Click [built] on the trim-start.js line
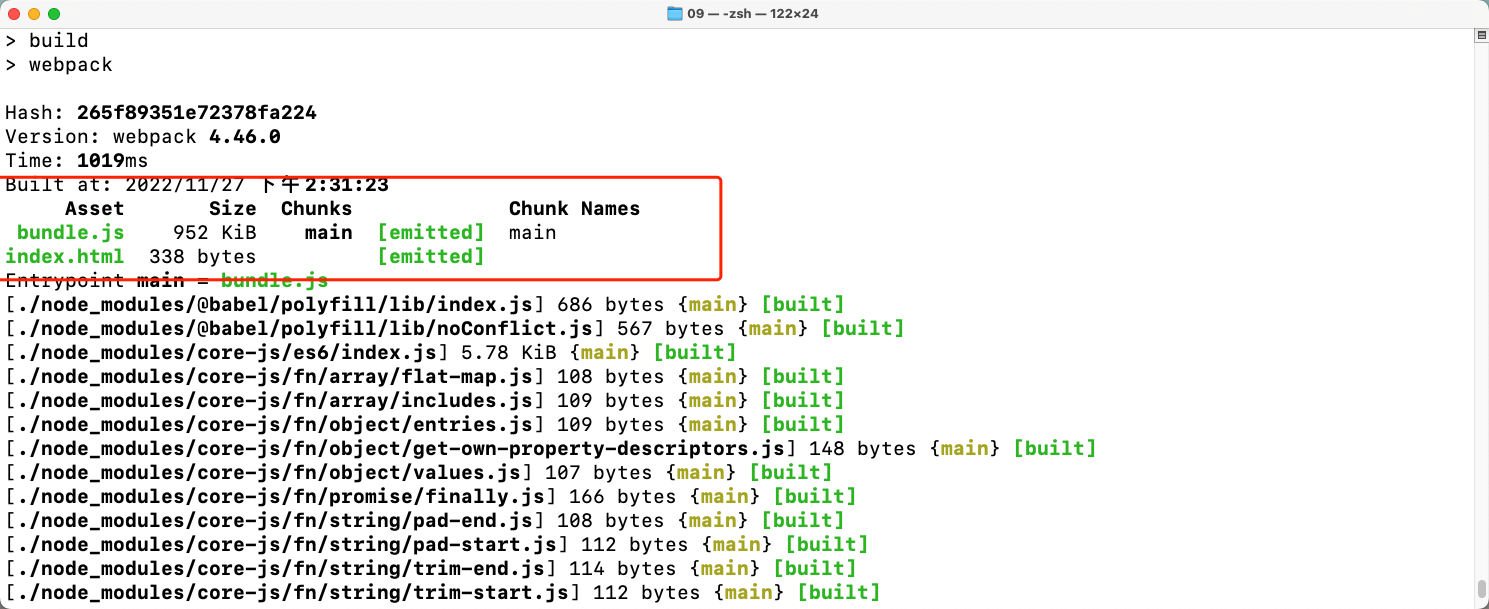This screenshot has width=1489, height=609. pos(839,593)
